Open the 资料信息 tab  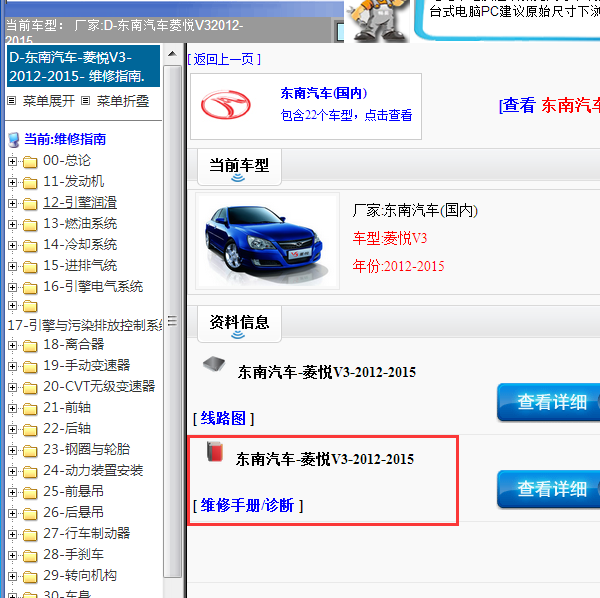click(239, 324)
